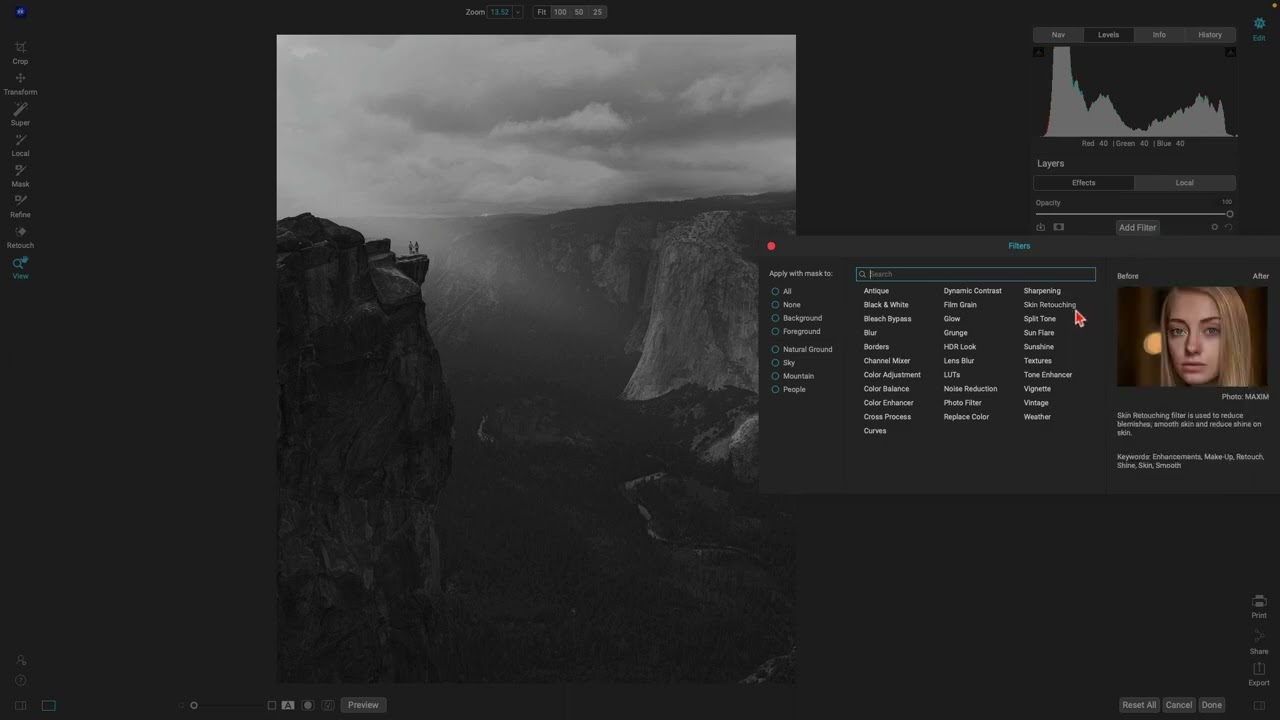Click the ON1 app logo icon

click(x=20, y=12)
